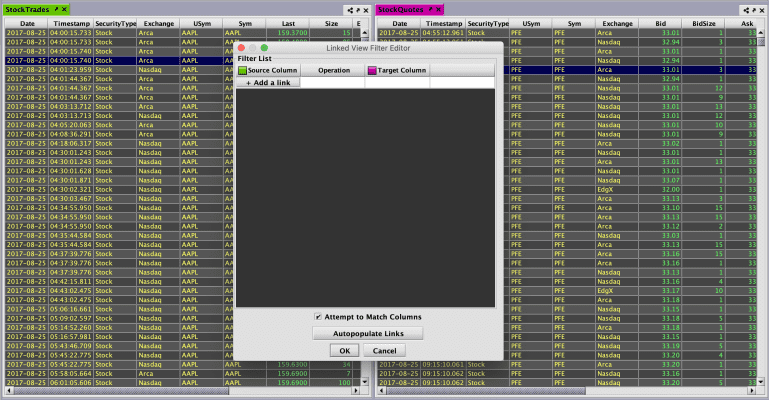Viewport: 769px width, 400px height.
Task: Close the StockTrades tab via its X
Action: [x=64, y=8]
